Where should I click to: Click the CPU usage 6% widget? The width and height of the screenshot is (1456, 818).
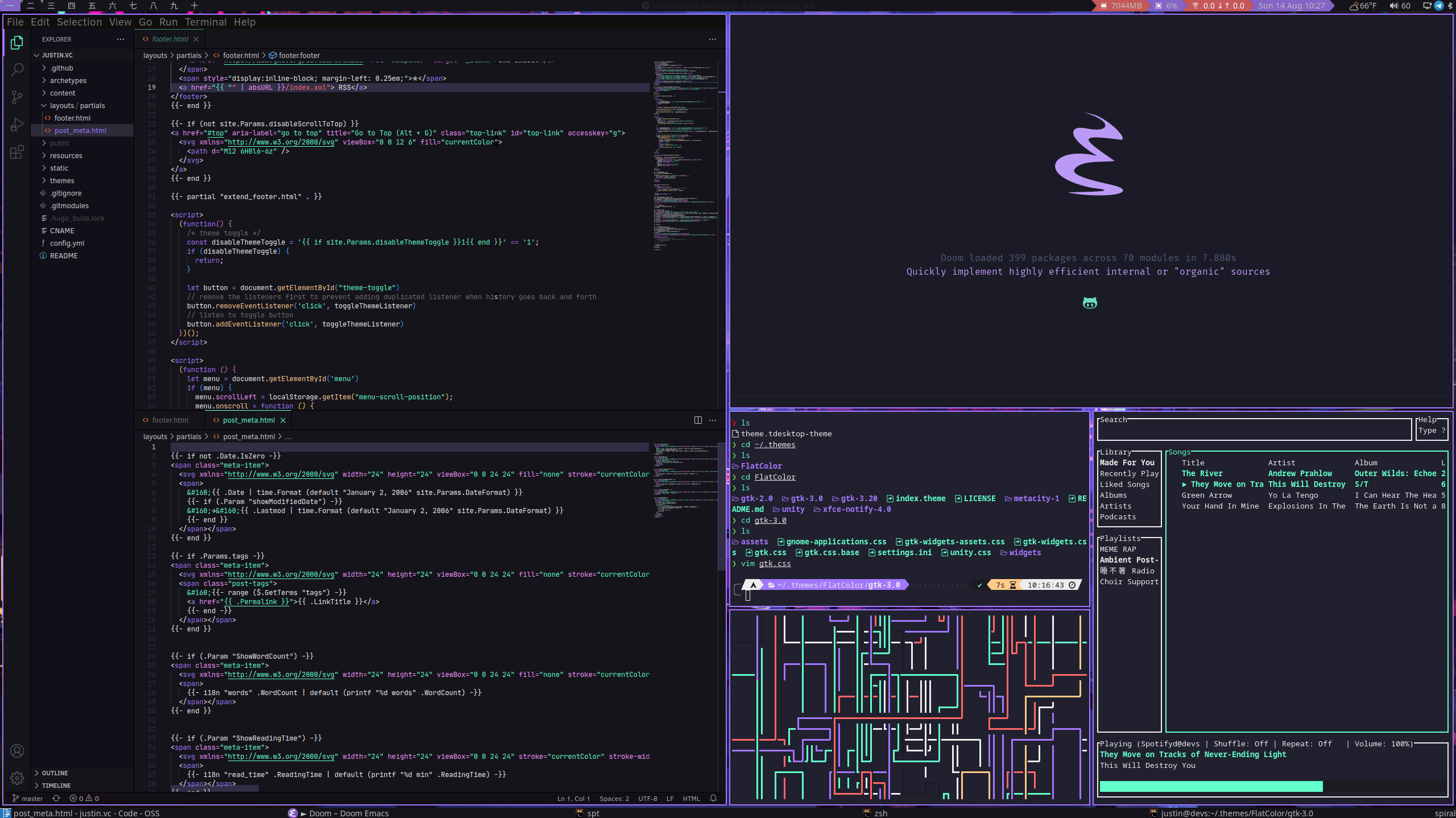pos(1167,6)
